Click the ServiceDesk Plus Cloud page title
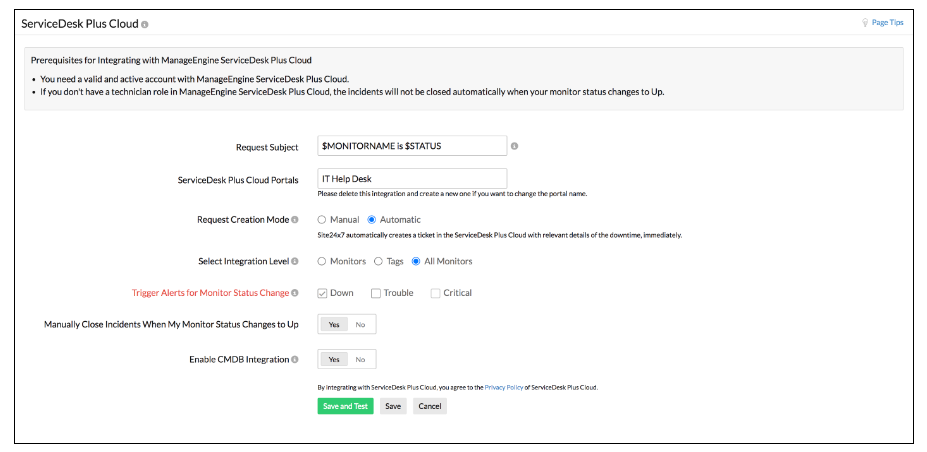 pyautogui.click(x=80, y=24)
